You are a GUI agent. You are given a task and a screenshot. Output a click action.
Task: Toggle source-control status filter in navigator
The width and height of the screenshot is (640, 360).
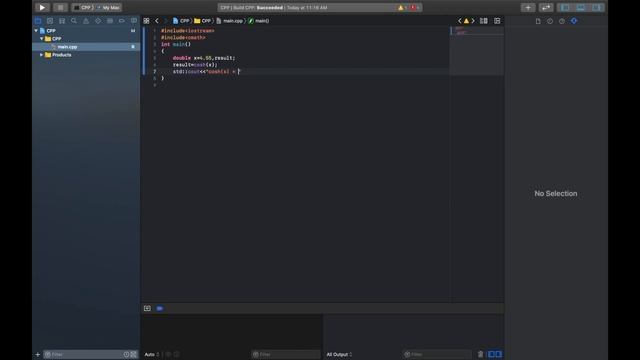[133, 355]
